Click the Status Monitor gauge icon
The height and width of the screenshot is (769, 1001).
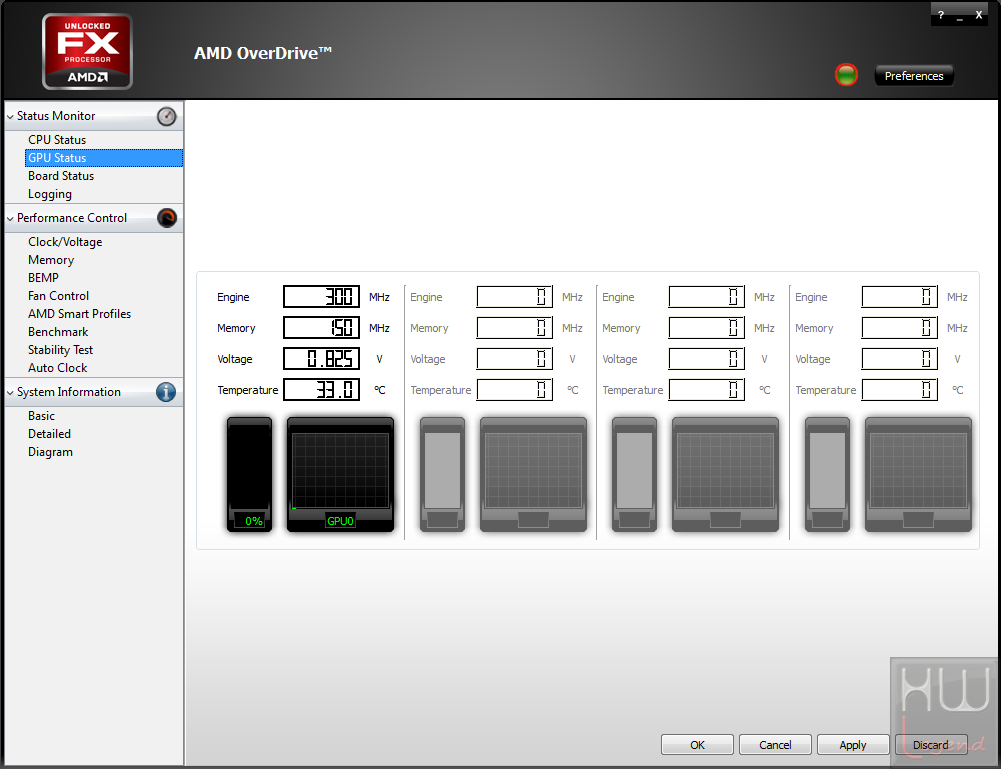167,116
